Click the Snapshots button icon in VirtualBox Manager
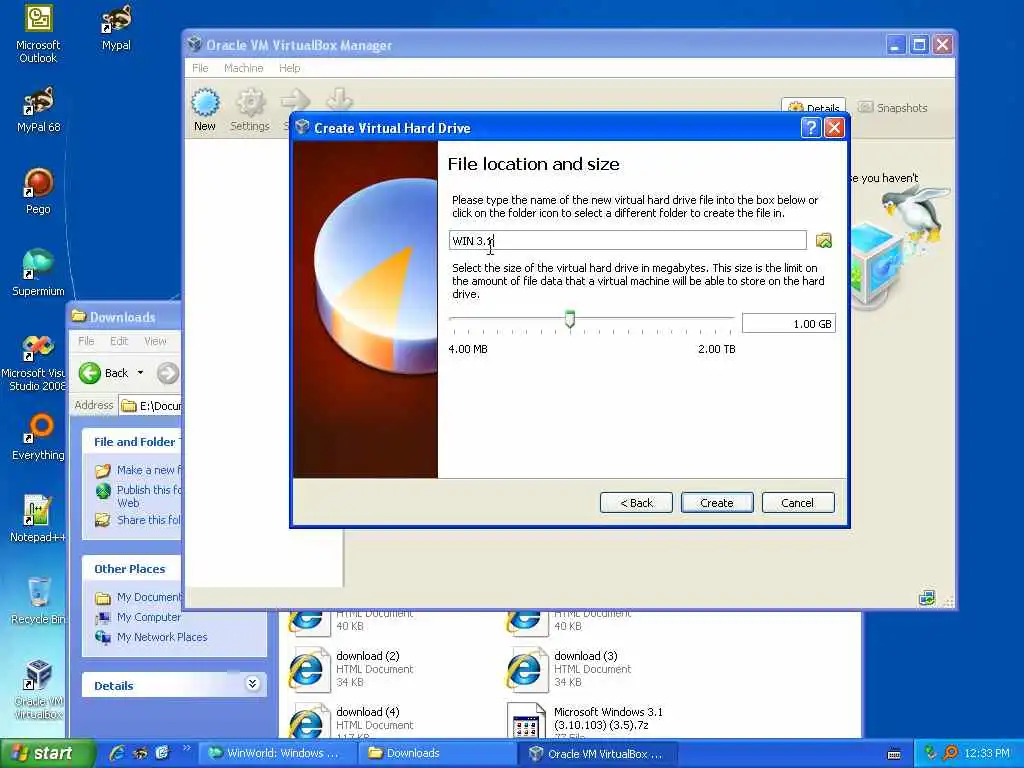 point(865,107)
